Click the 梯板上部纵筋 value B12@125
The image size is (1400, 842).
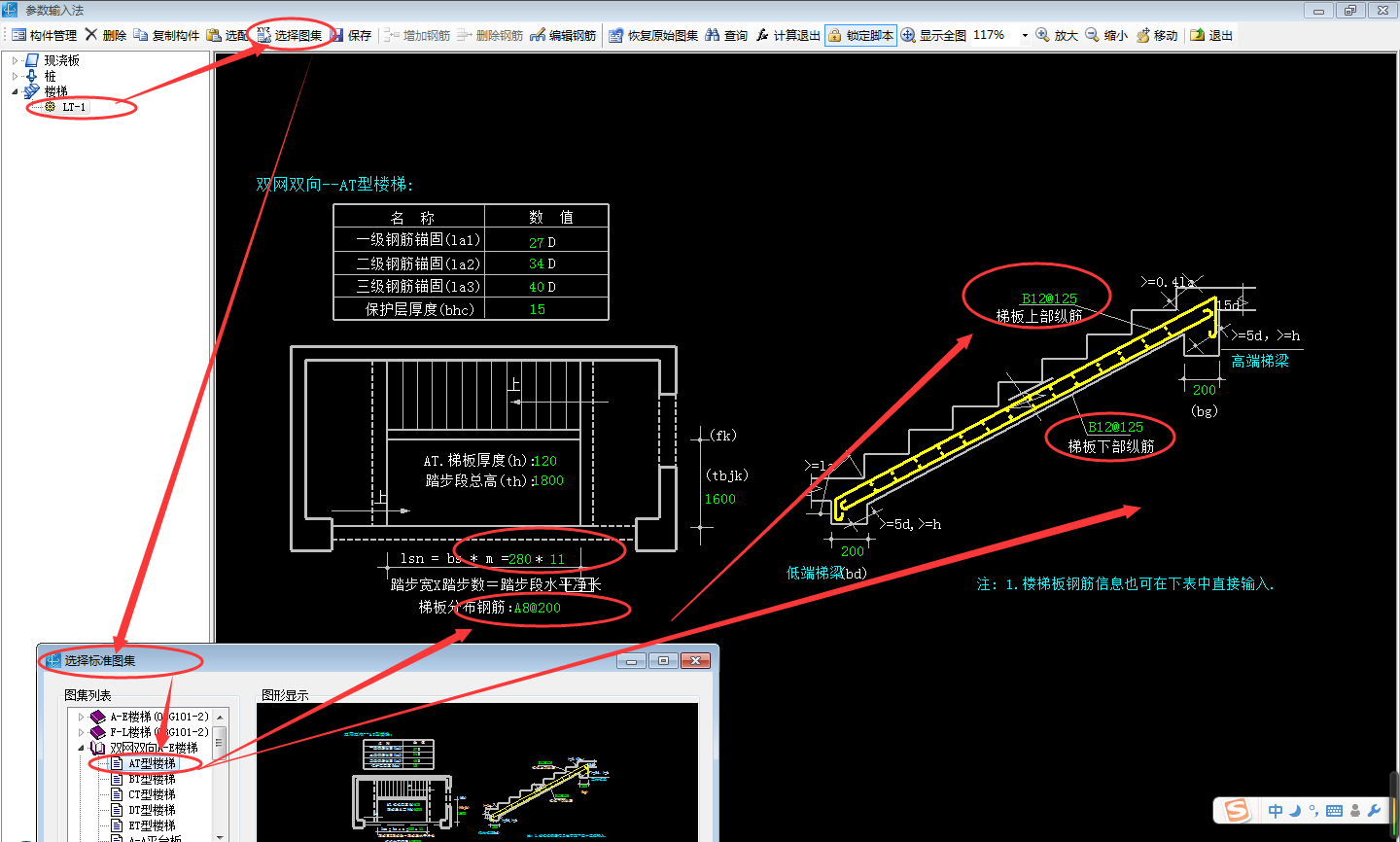click(x=1050, y=298)
